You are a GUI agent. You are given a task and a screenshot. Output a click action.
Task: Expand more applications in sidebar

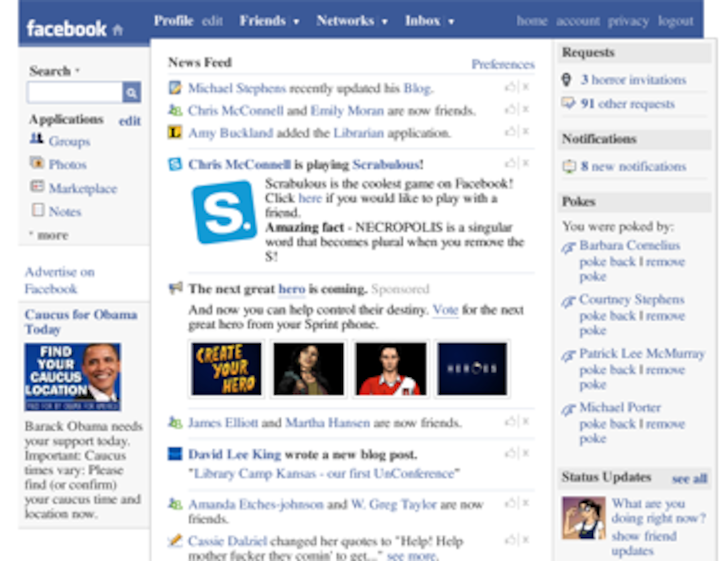[52, 235]
